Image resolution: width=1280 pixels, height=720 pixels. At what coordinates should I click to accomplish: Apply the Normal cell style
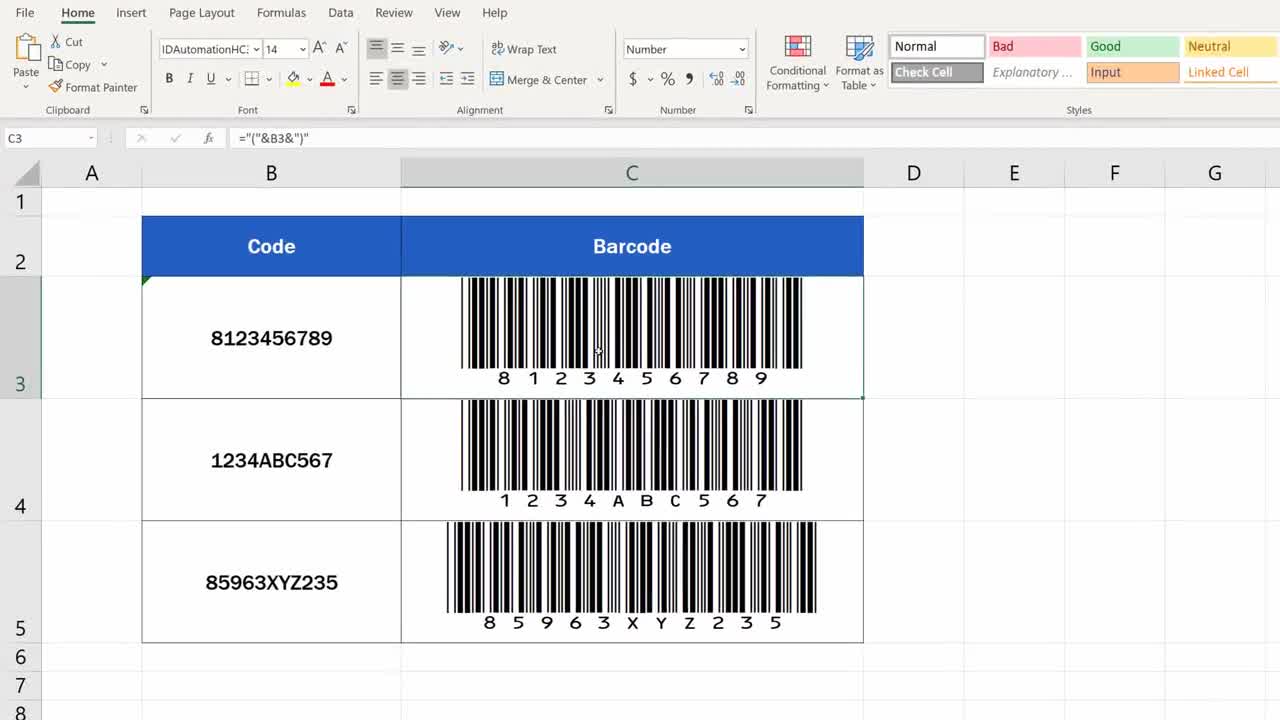click(937, 47)
